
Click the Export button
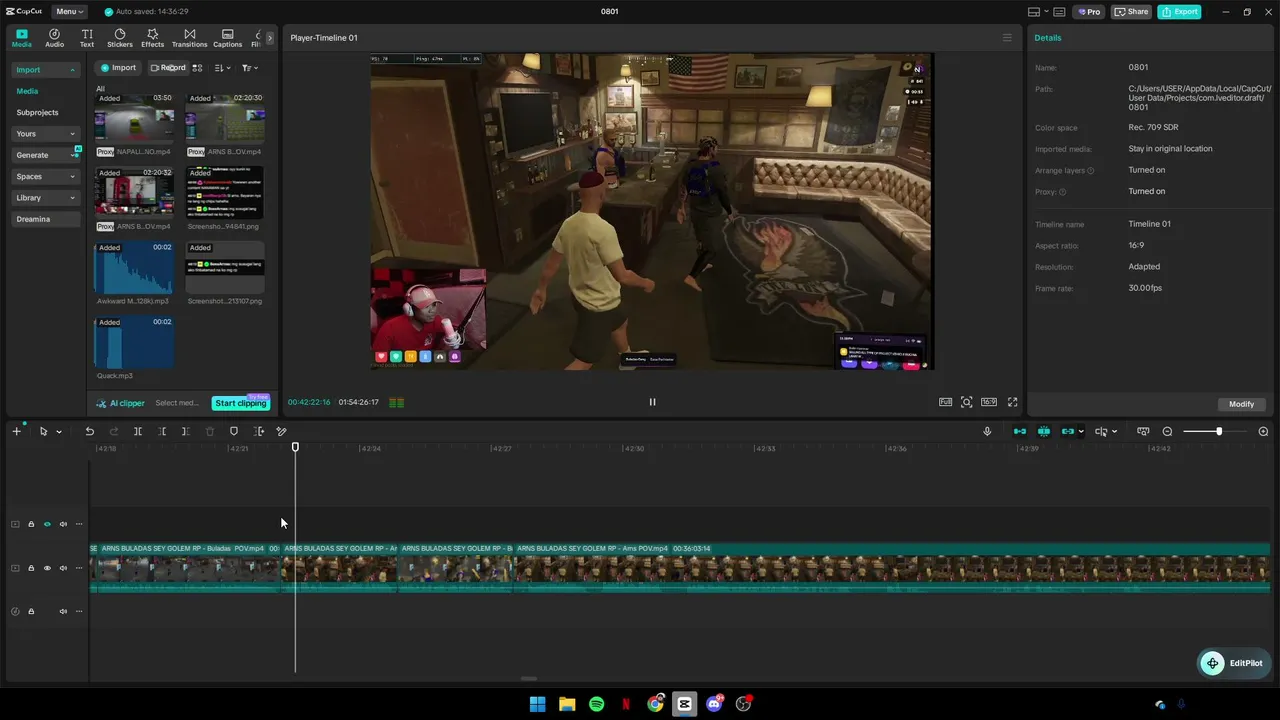[x=1179, y=12]
